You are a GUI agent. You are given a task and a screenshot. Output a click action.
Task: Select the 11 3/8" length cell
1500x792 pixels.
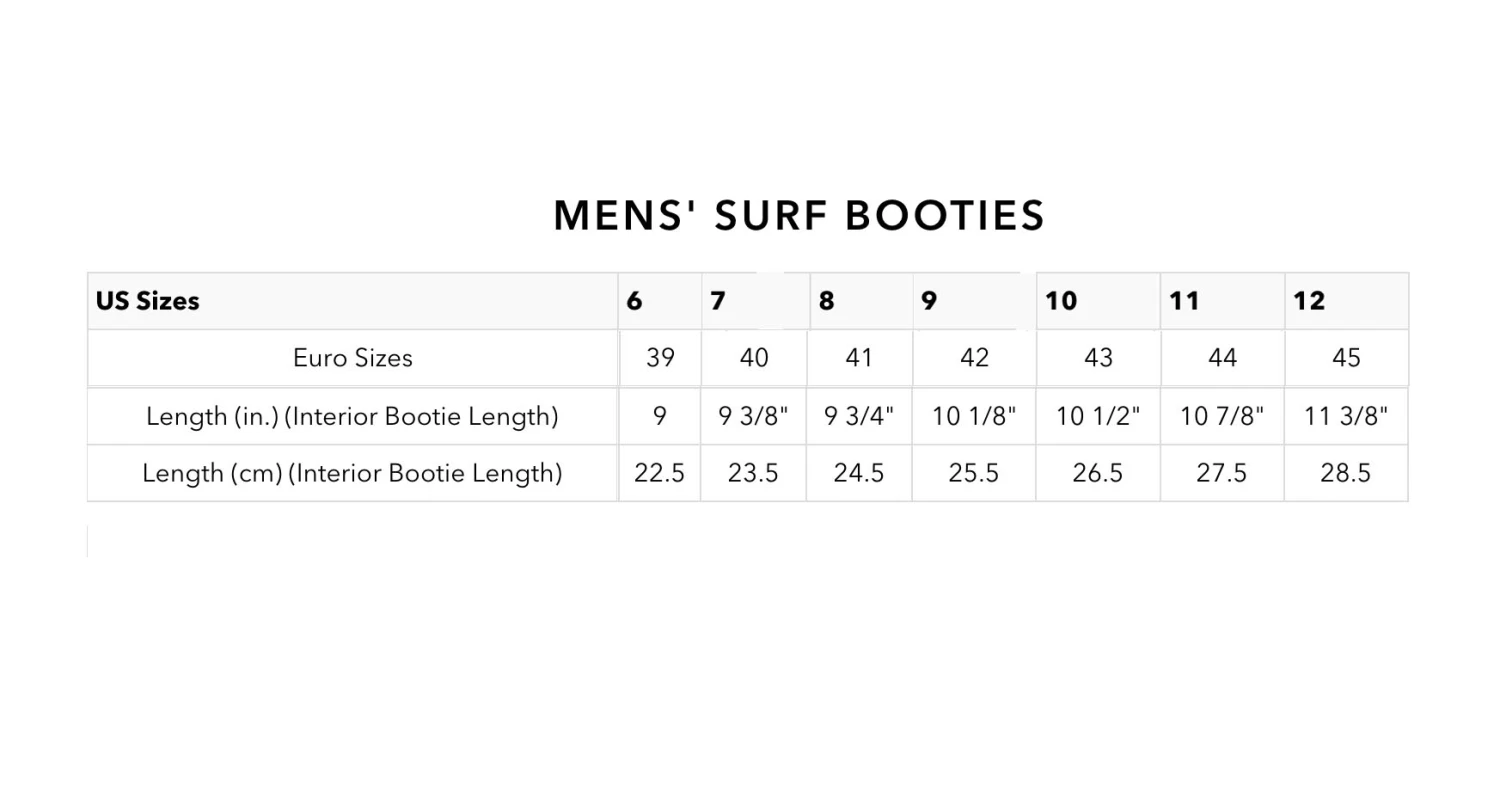click(x=1346, y=416)
